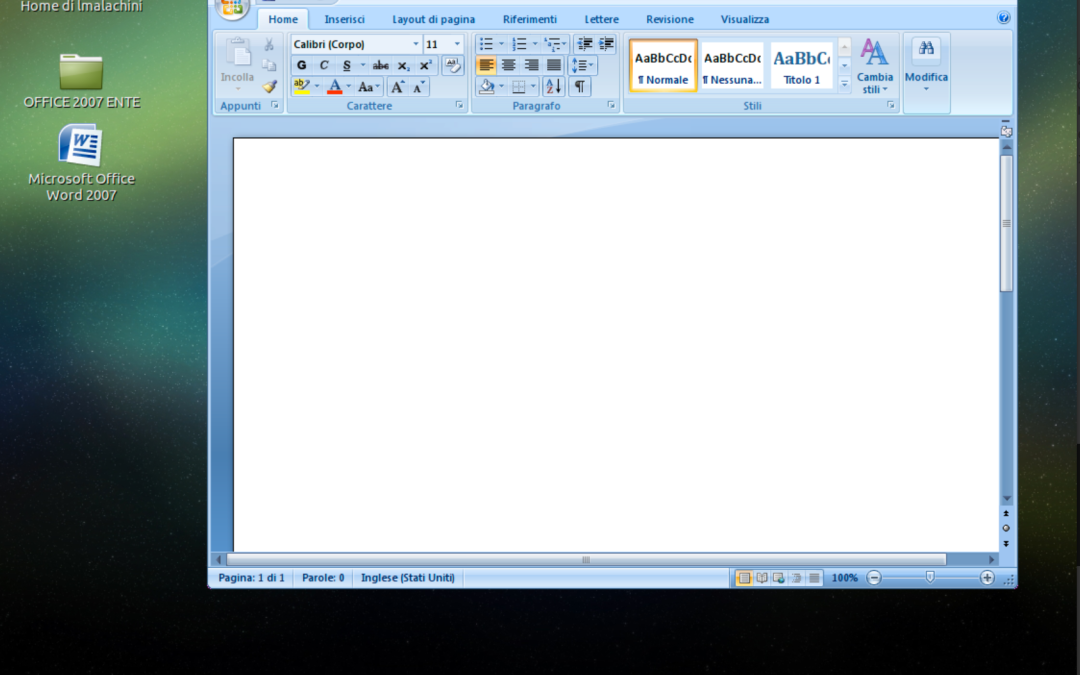Open Modifica binoculars icon
The image size is (1080, 675).
coord(926,48)
